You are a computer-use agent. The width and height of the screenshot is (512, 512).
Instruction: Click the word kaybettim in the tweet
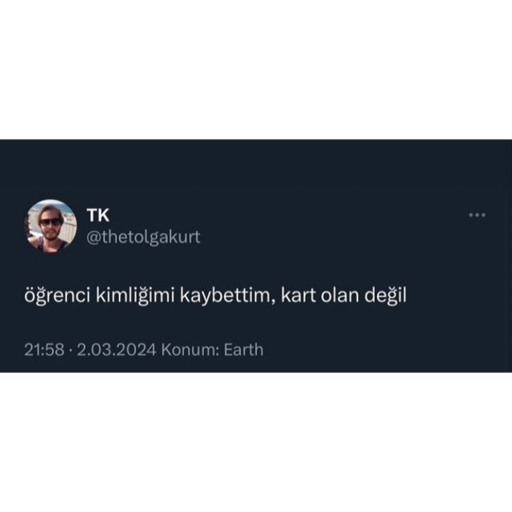(227, 296)
